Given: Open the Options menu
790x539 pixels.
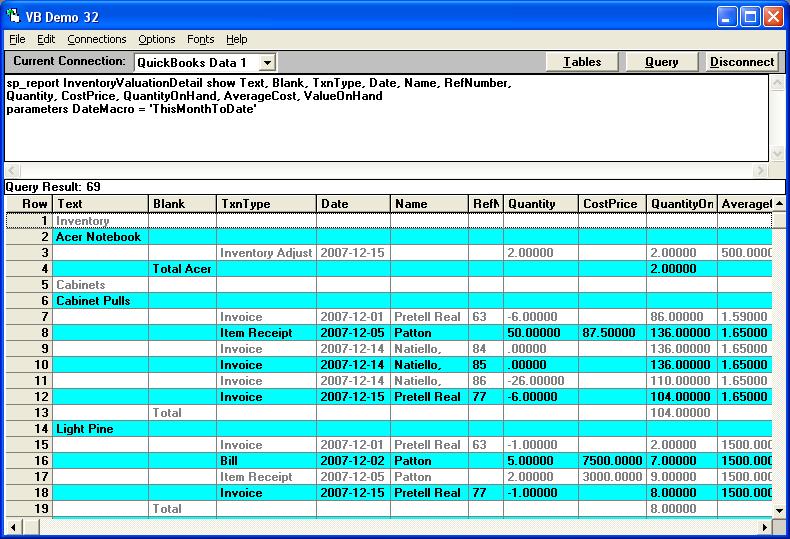Looking at the screenshot, I should tap(157, 39).
